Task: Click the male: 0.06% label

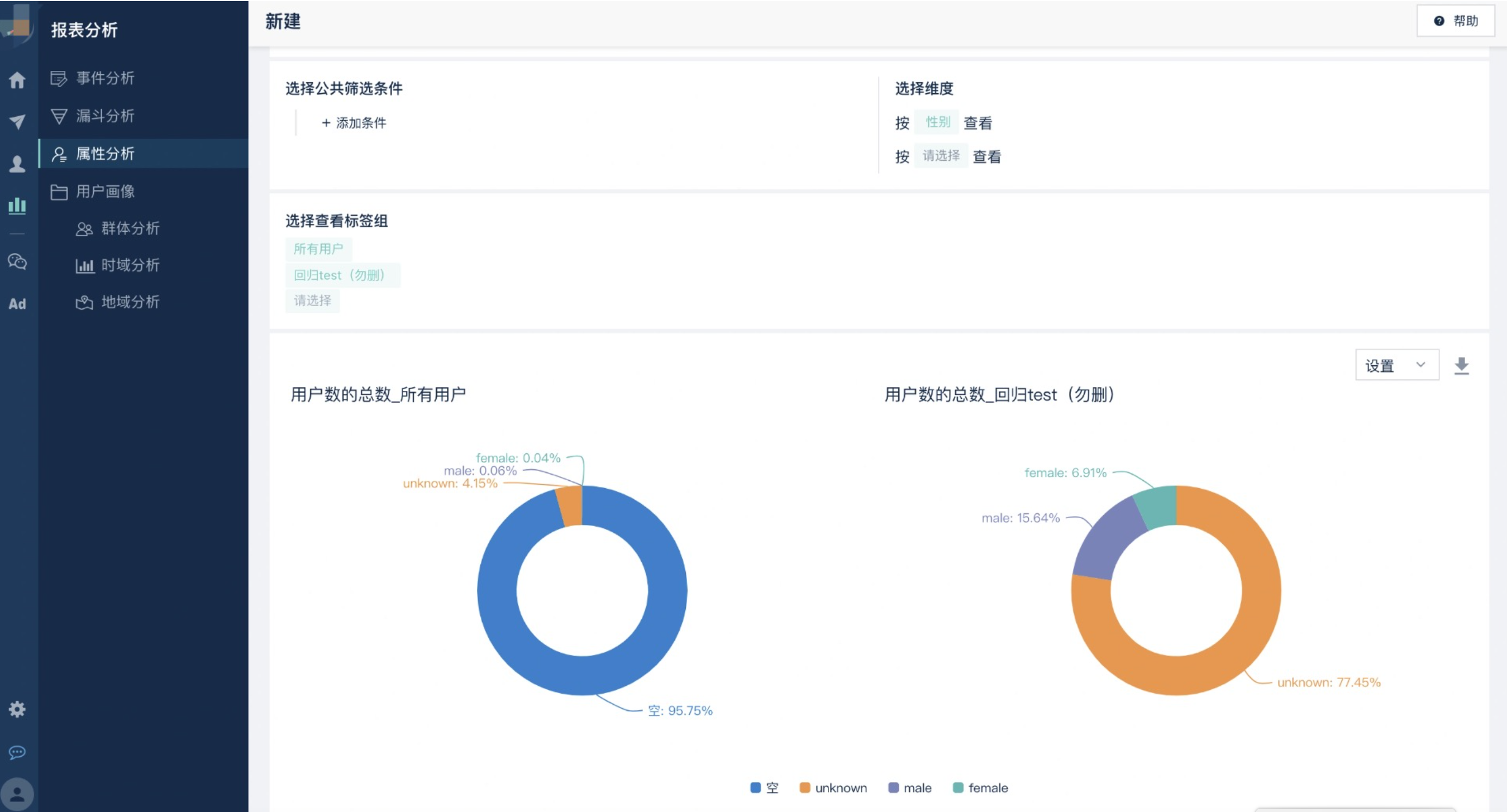Action: [480, 470]
